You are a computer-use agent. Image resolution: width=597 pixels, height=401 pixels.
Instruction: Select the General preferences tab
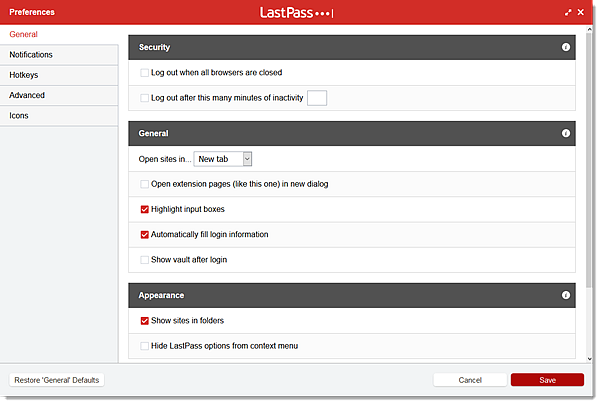(59, 34)
